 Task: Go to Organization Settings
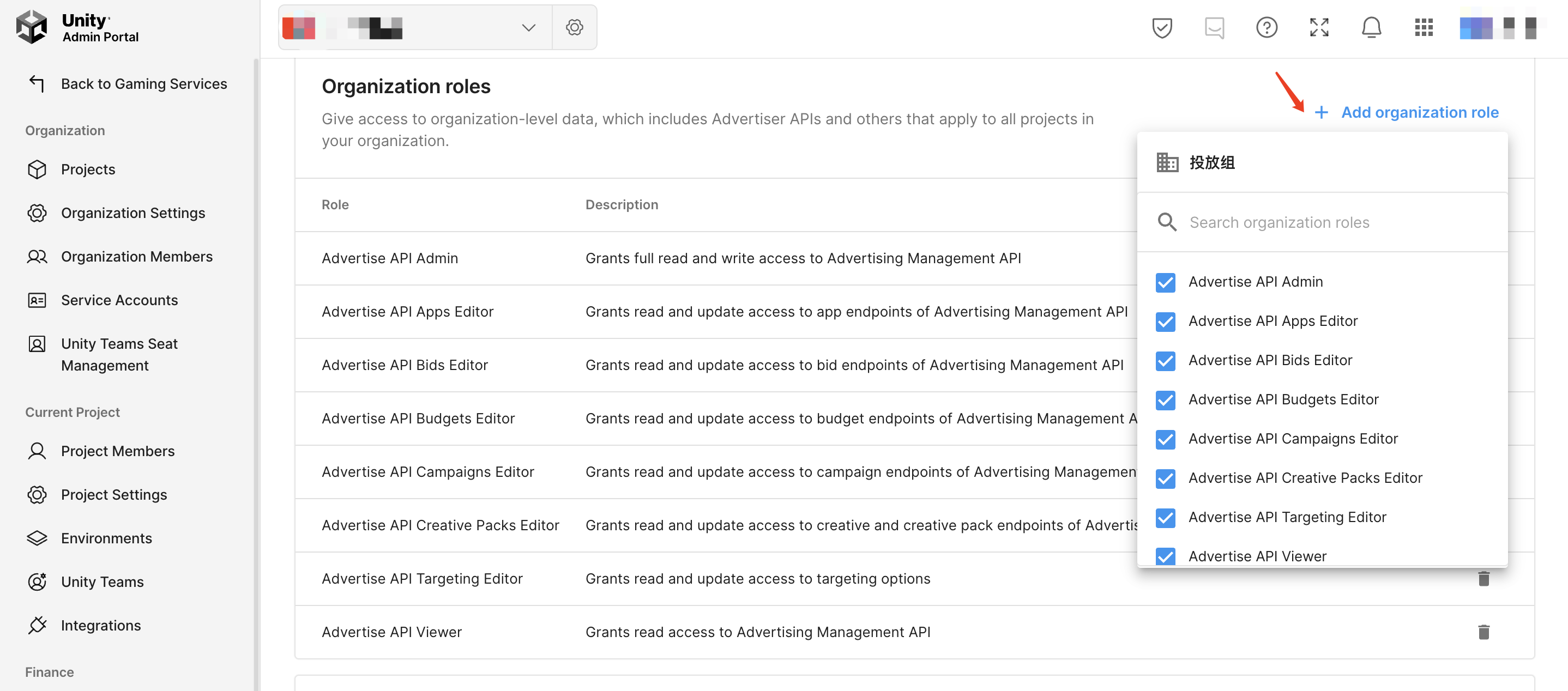click(134, 213)
